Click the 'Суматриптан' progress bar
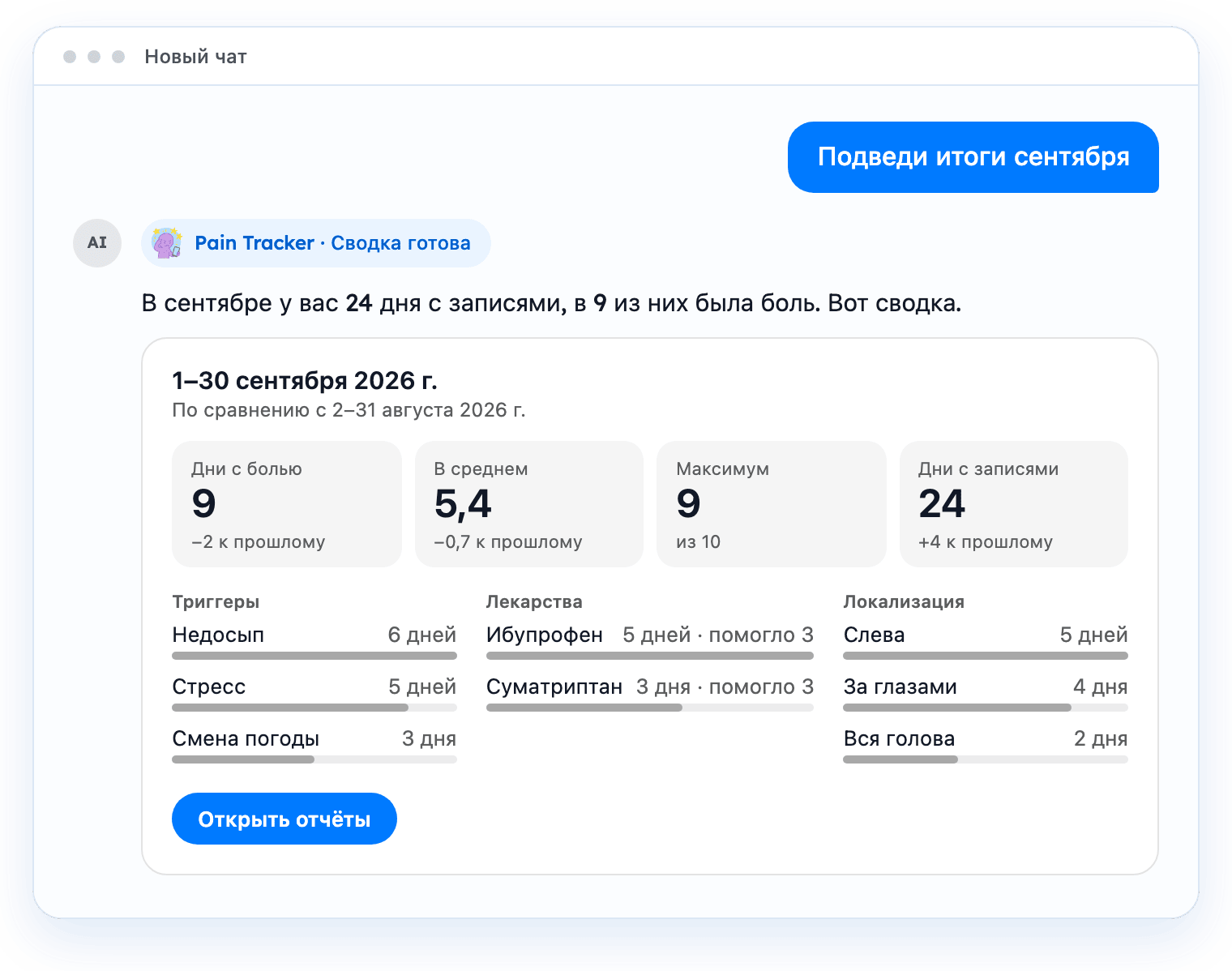The image size is (1232, 971). pyautogui.click(x=650, y=708)
